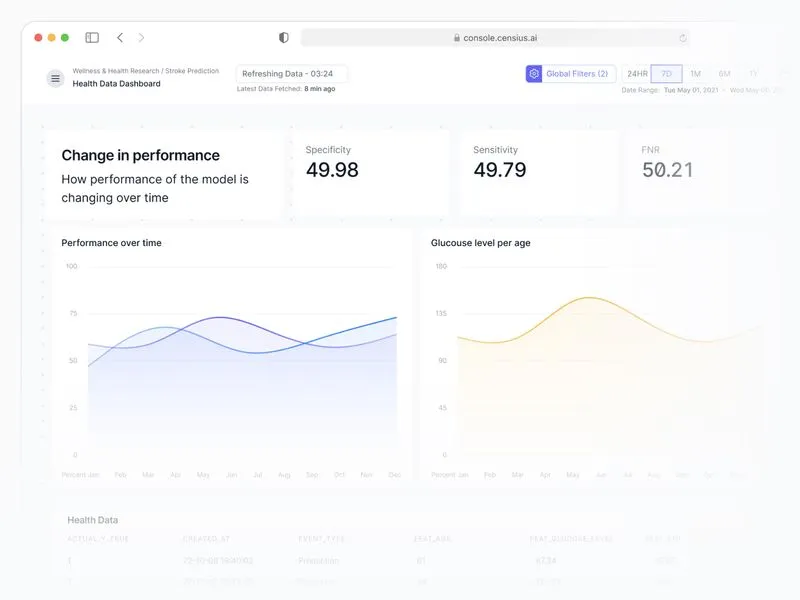The image size is (800, 600).
Task: Go back with the browser back arrow
Action: pos(120,38)
